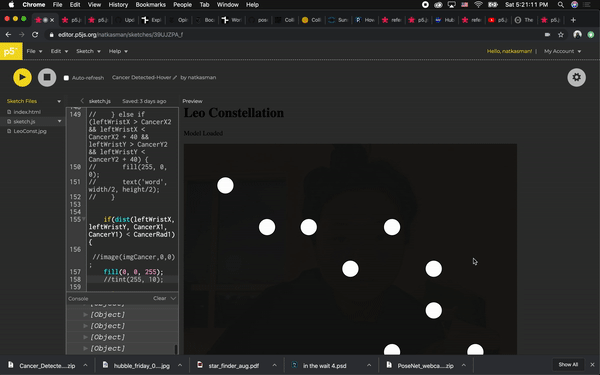Open the Edit menu in p5 editor

59,51
